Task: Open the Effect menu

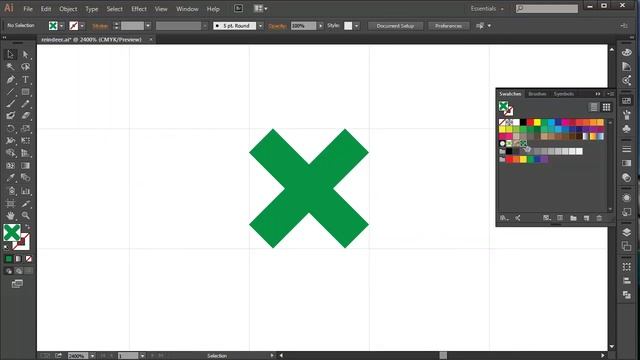Action: pyautogui.click(x=139, y=9)
